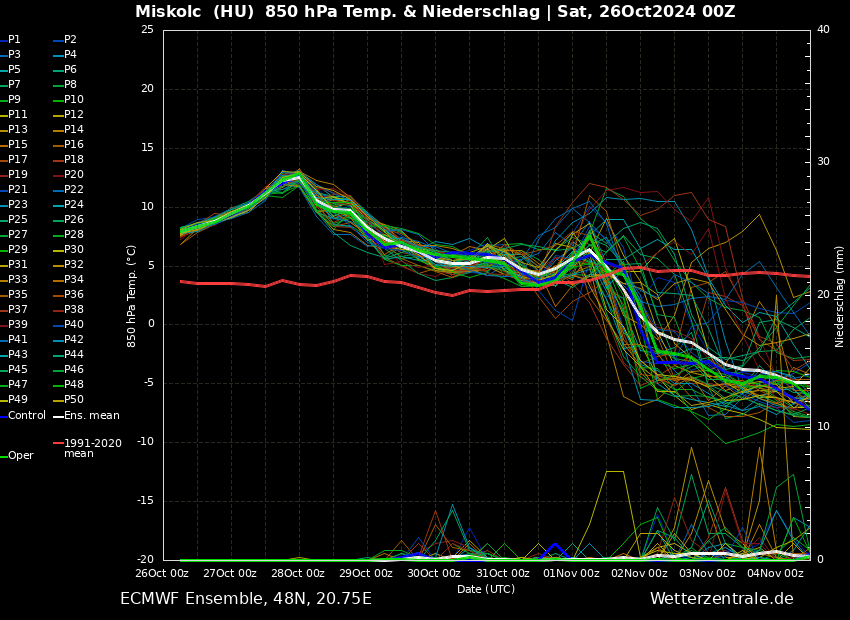Click the 04Nov 00z date tick label

776,574
